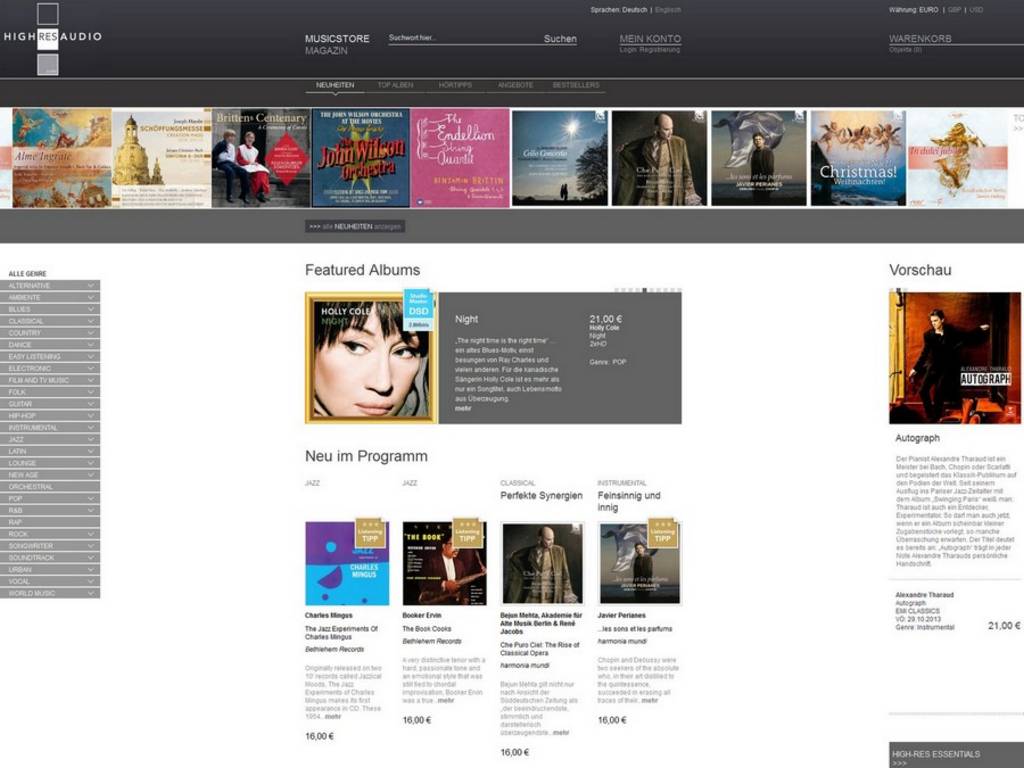Viewport: 1024px width, 768px height.
Task: Click the Perfekte Synergien heading
Action: [x=541, y=496]
